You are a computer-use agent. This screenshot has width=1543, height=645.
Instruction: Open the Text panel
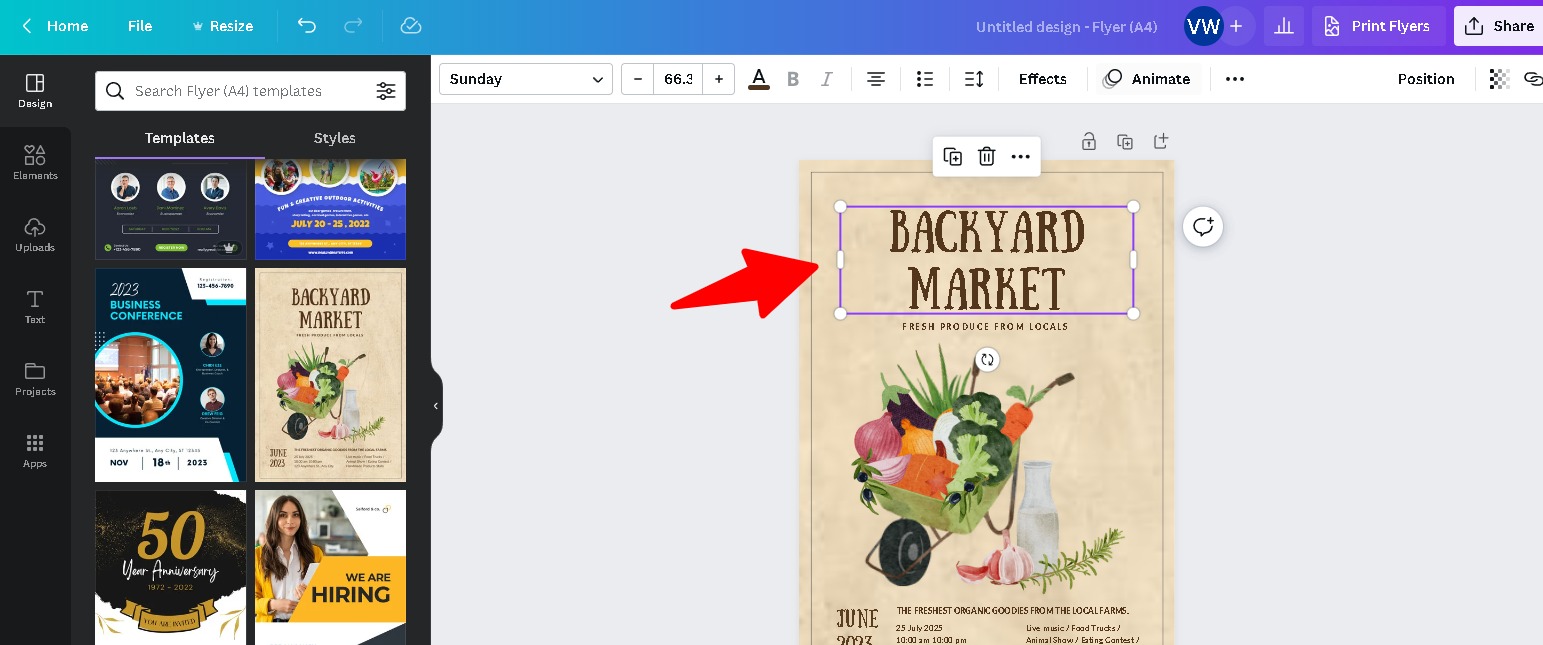click(35, 307)
